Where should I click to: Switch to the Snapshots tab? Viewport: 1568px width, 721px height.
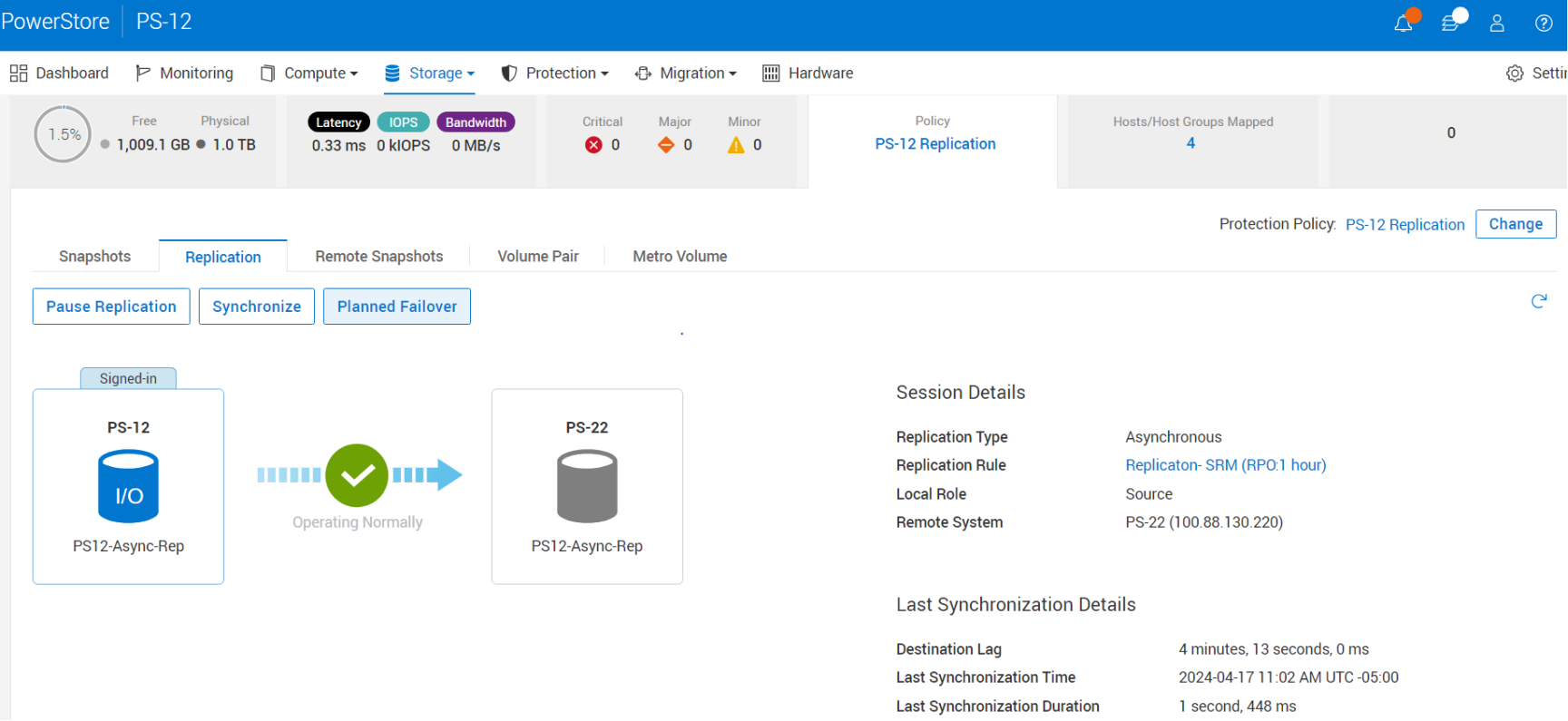(95, 257)
